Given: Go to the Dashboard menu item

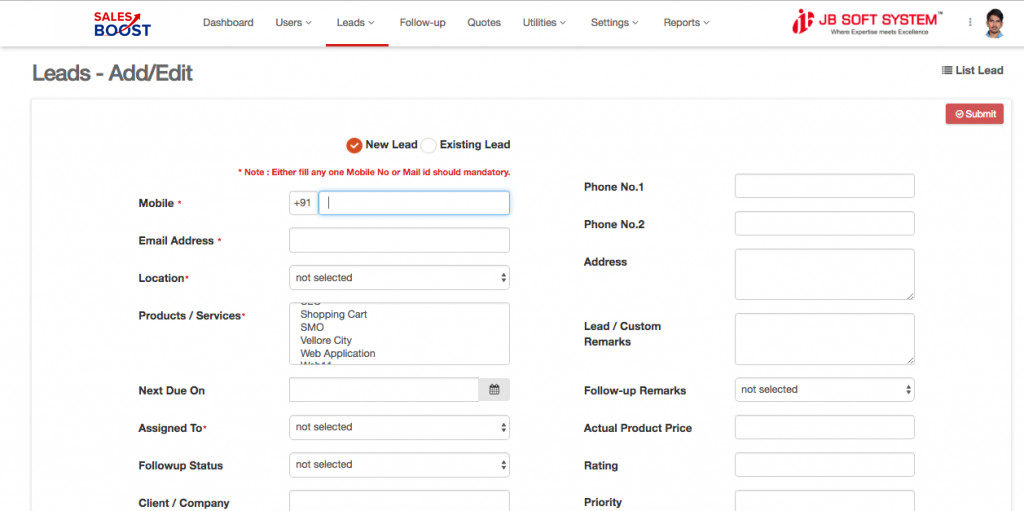Looking at the screenshot, I should tap(228, 23).
